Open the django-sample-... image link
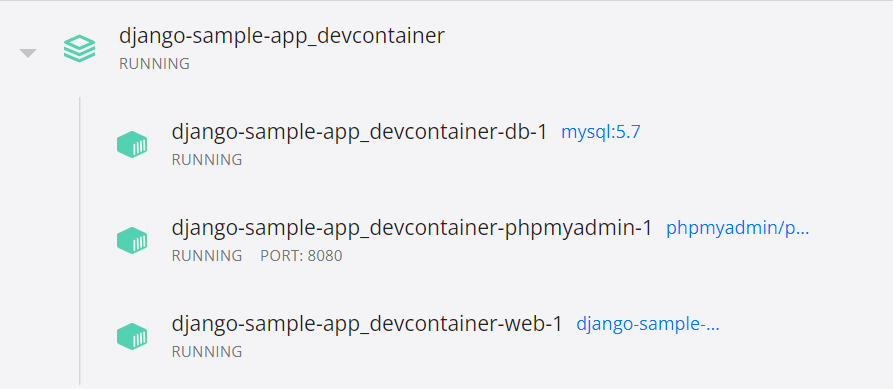The height and width of the screenshot is (389, 893). pos(648,324)
